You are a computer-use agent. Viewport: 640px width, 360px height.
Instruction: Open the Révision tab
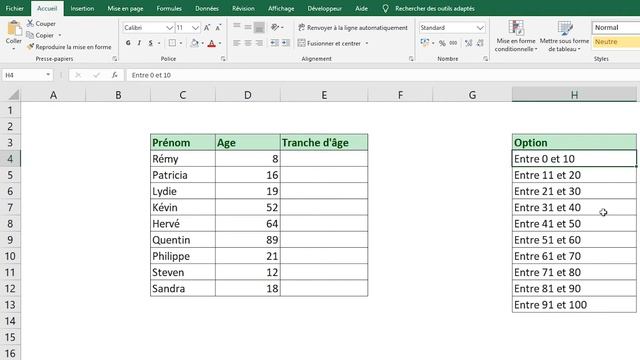point(243,8)
